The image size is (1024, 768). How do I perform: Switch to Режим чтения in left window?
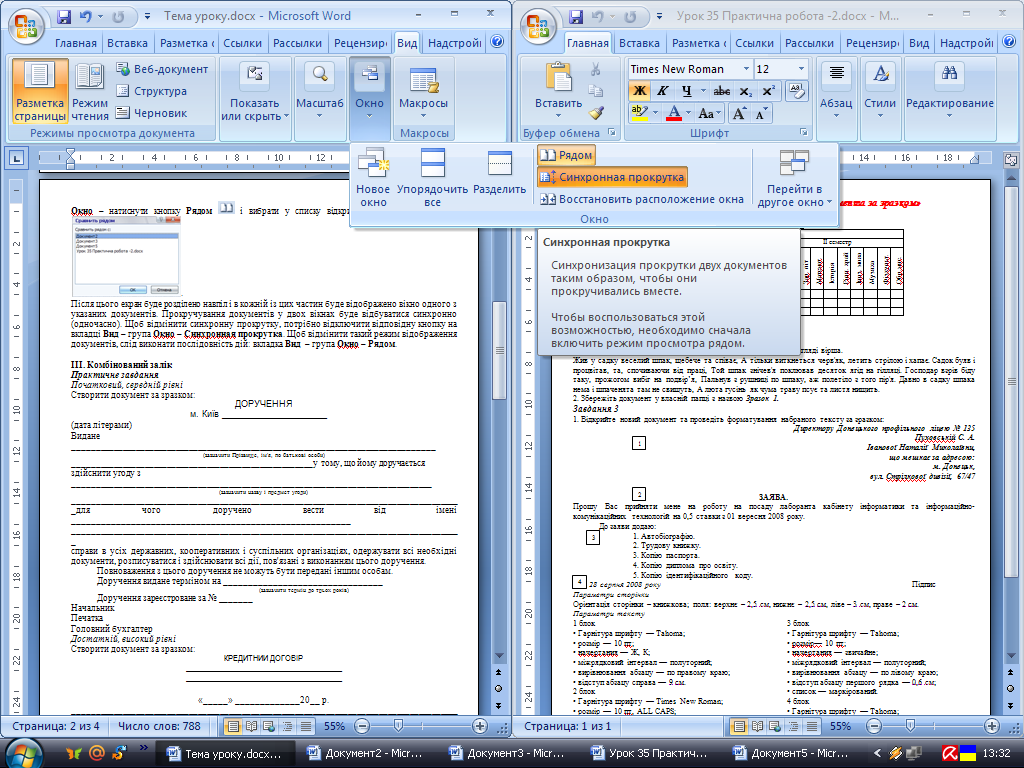[x=90, y=91]
